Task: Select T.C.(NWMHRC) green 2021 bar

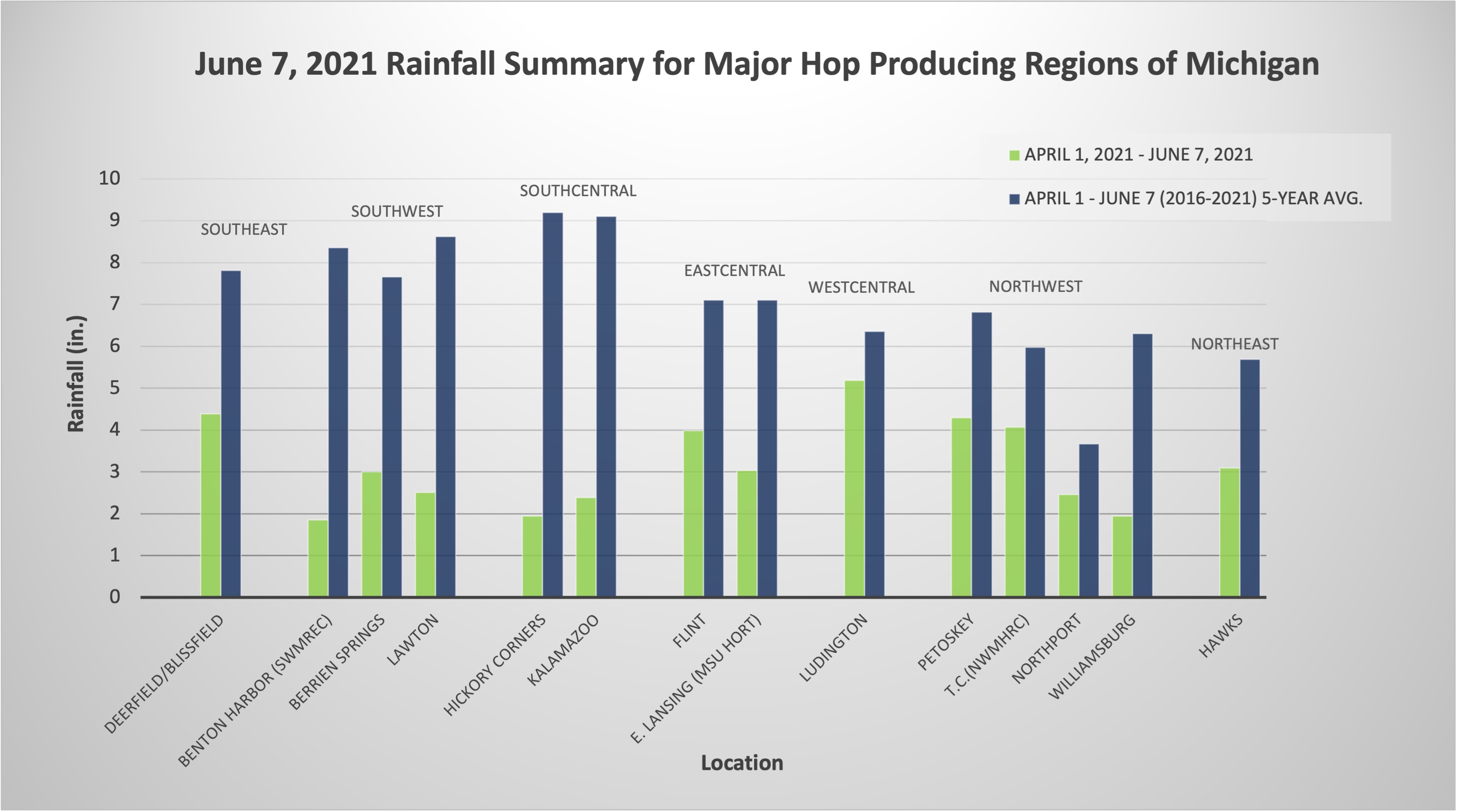Action: (x=1015, y=512)
